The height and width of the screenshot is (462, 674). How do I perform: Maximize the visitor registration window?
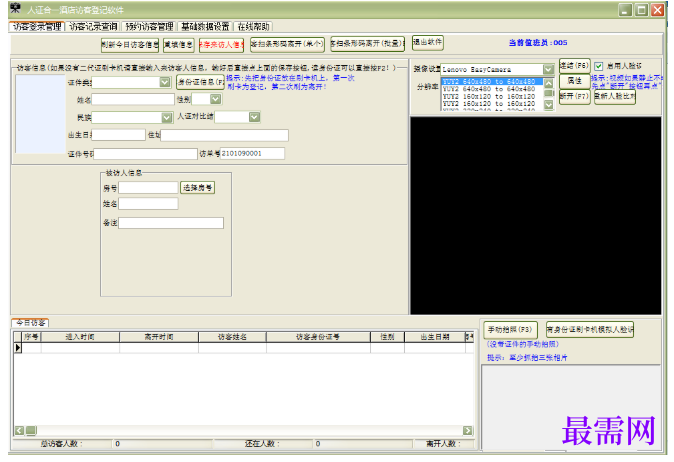point(641,10)
